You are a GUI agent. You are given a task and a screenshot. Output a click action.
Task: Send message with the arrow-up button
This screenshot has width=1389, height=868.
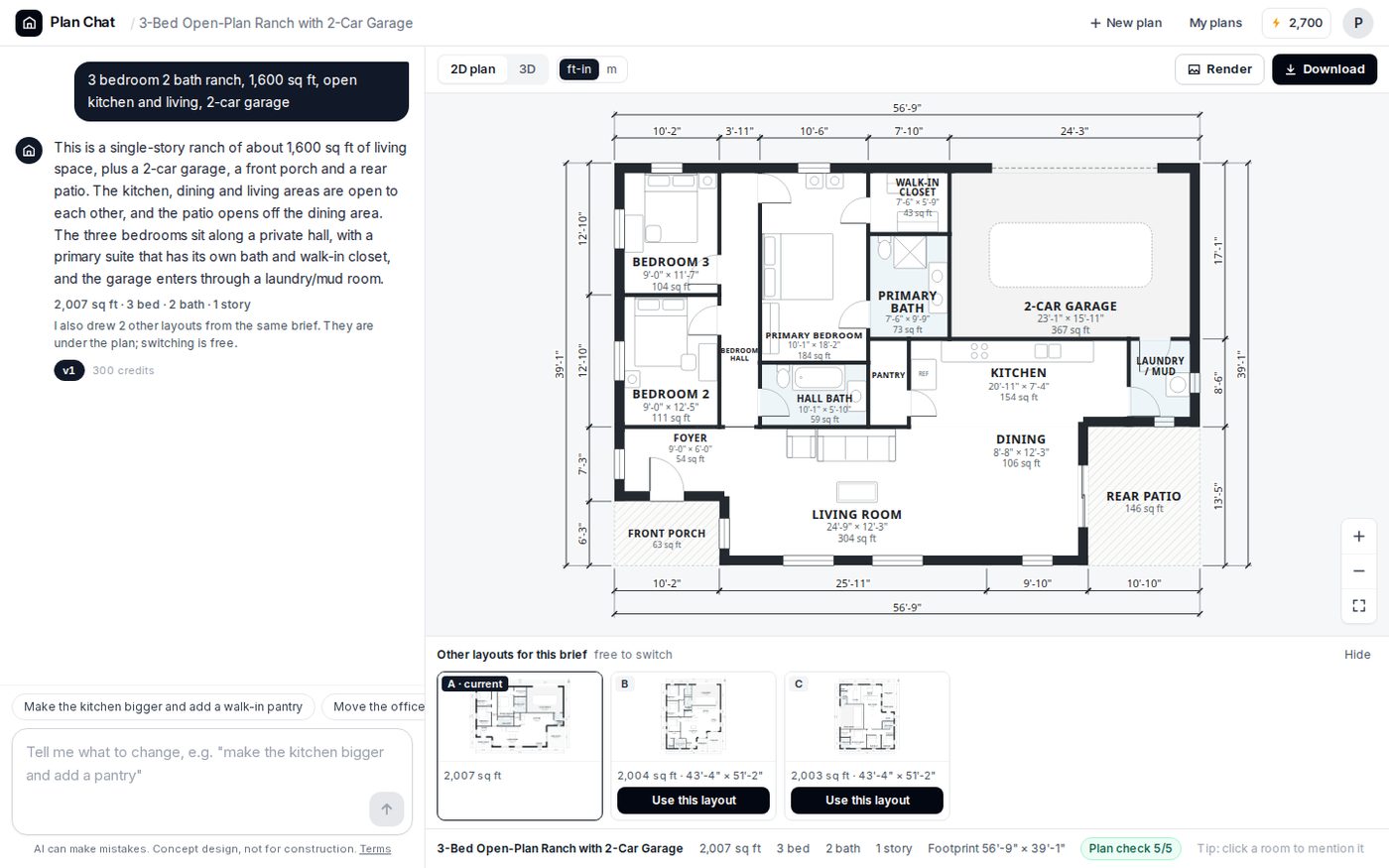tap(386, 808)
